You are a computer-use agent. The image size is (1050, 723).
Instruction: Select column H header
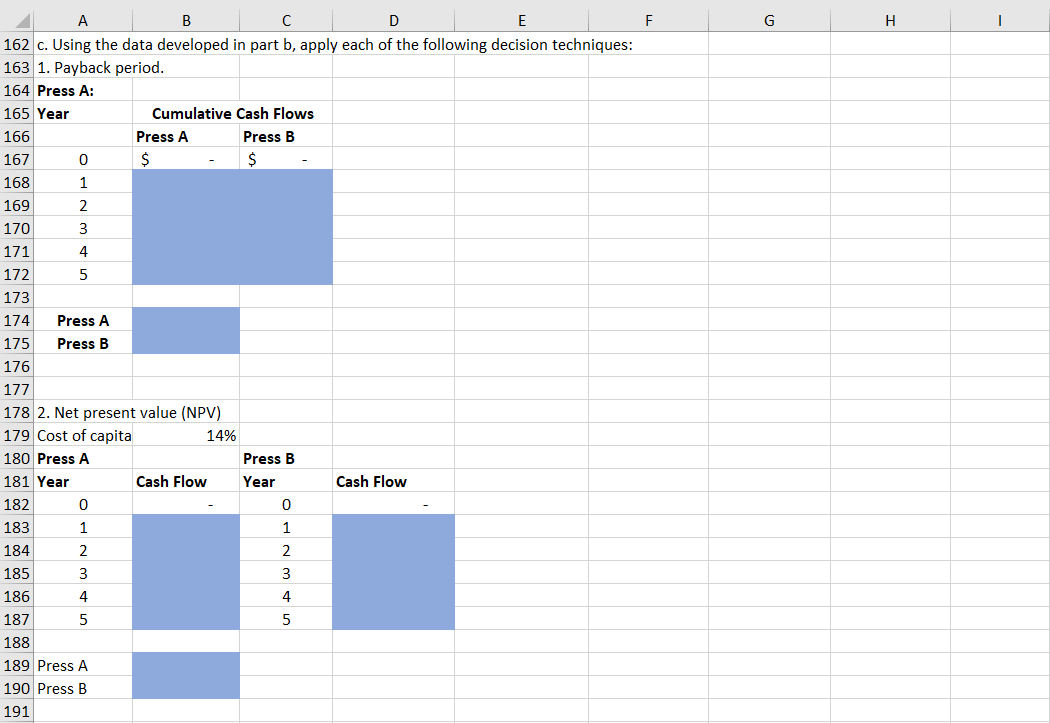[890, 20]
